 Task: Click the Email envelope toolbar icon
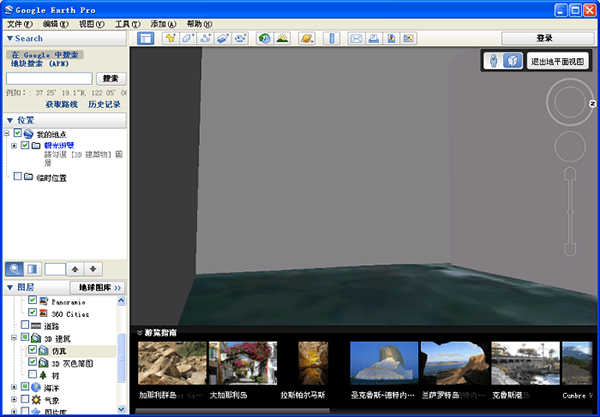point(355,38)
